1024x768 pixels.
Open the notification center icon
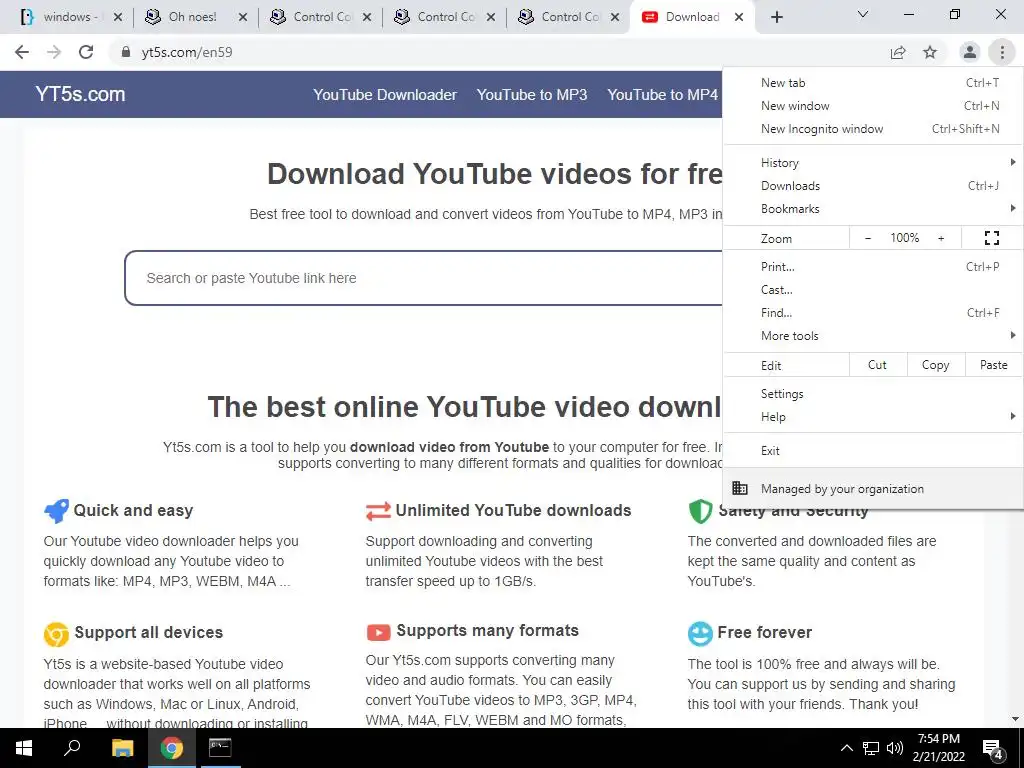point(993,750)
